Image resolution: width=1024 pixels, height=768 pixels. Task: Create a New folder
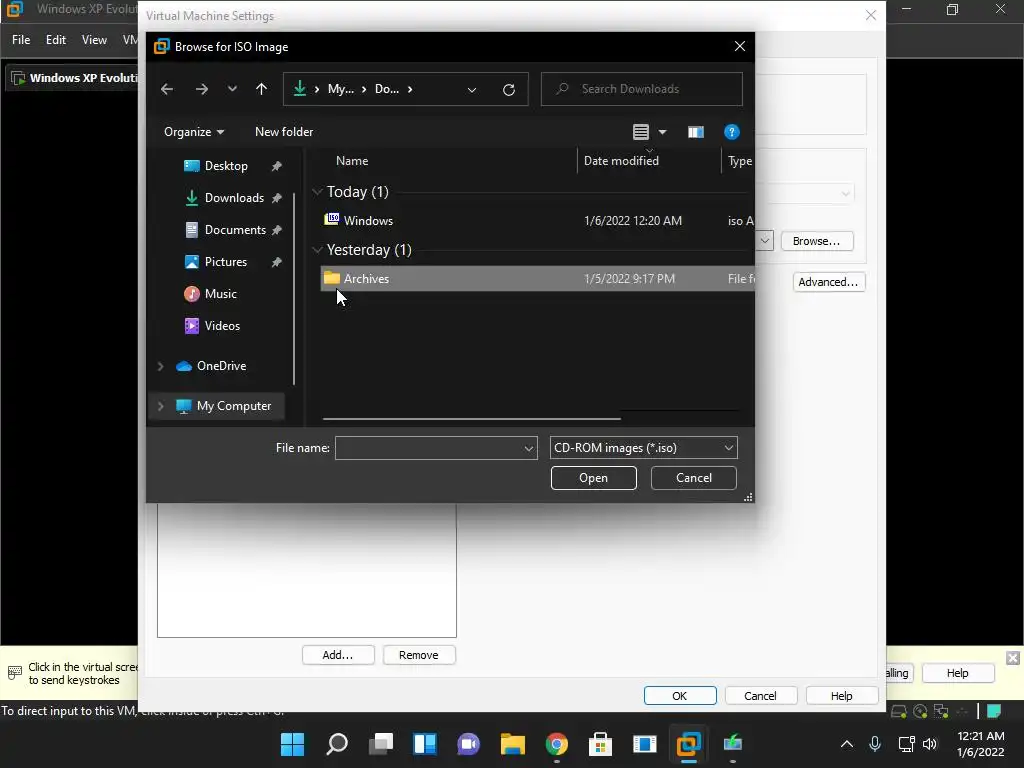[x=284, y=132]
